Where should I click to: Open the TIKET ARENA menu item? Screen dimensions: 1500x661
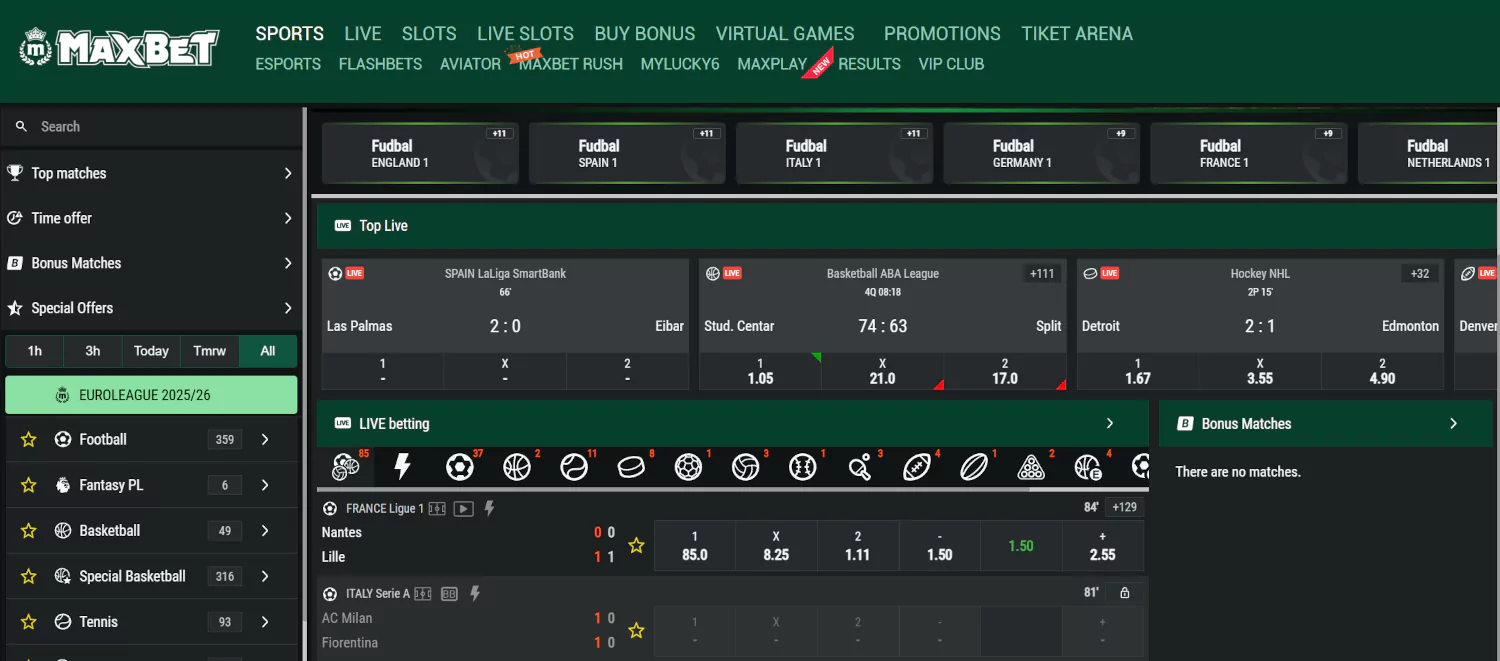[1077, 33]
